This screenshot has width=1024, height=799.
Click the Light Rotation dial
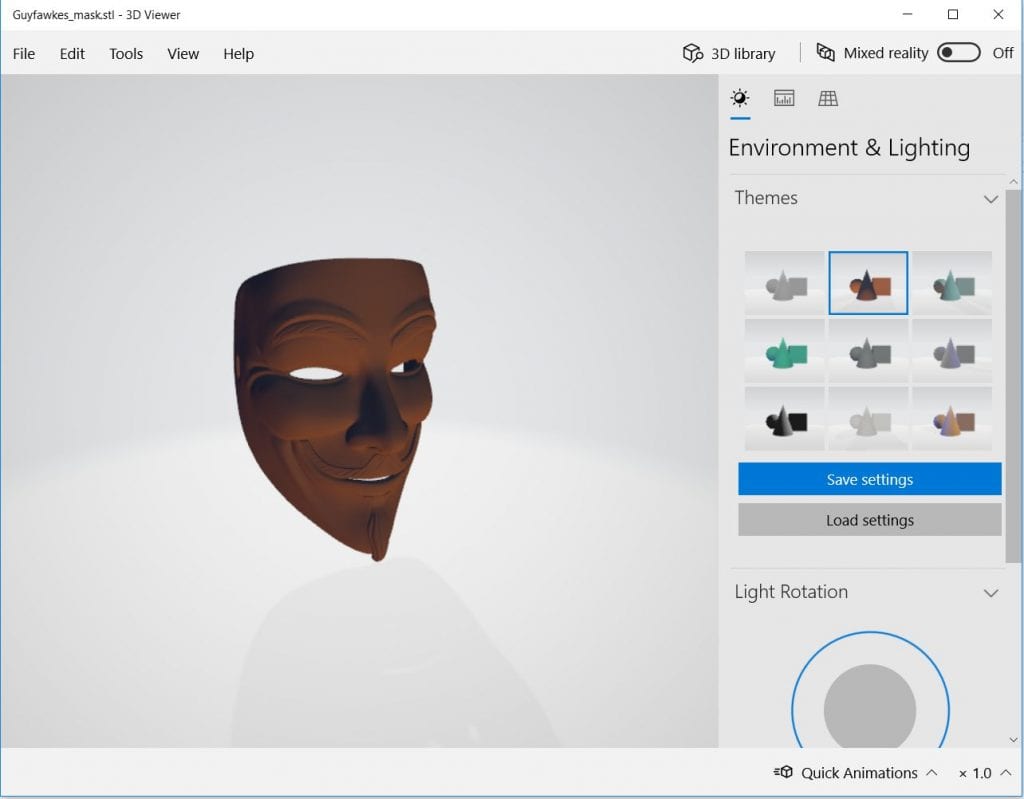pyautogui.click(x=870, y=708)
